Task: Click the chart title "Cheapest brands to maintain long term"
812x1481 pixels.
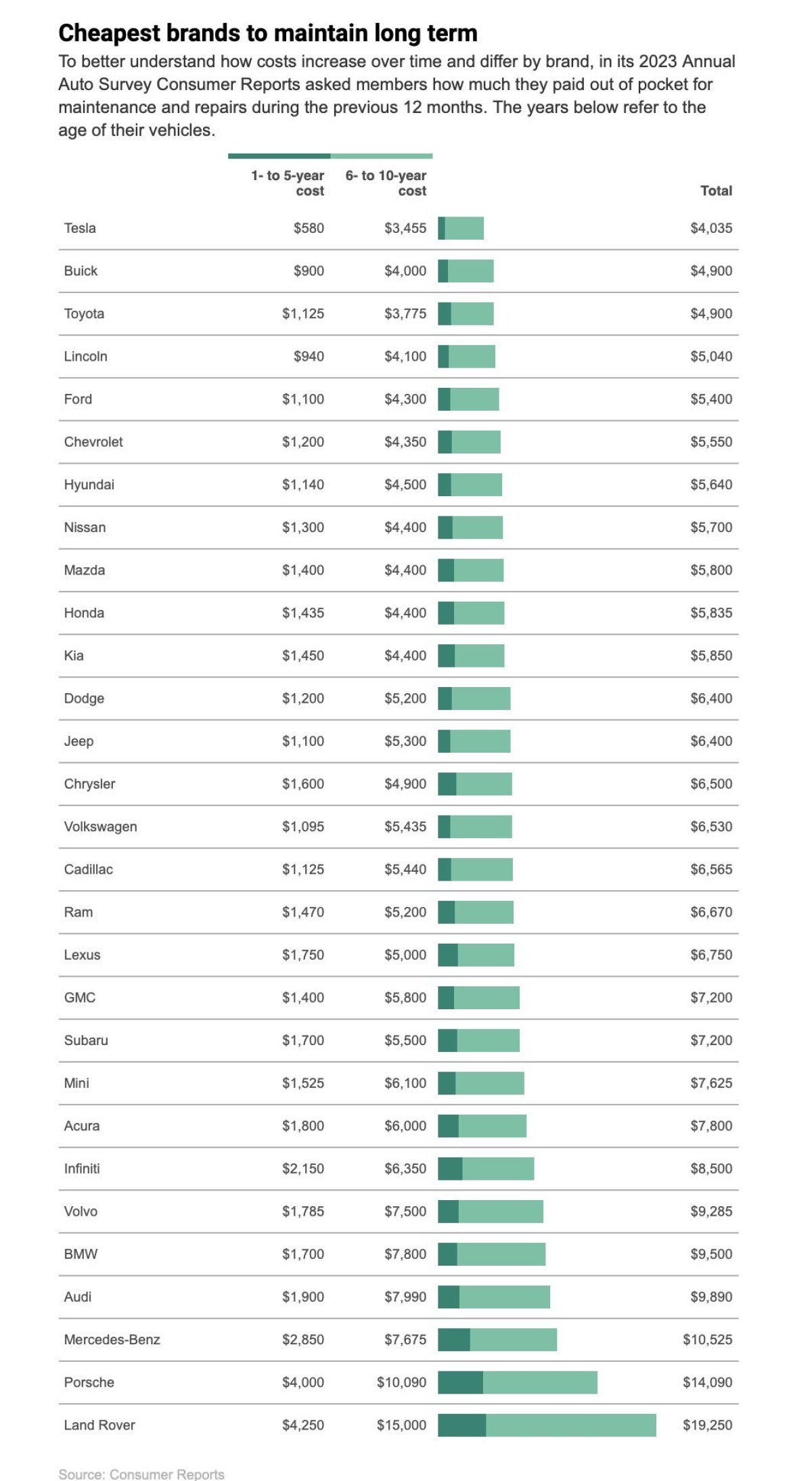Action: pos(268,32)
